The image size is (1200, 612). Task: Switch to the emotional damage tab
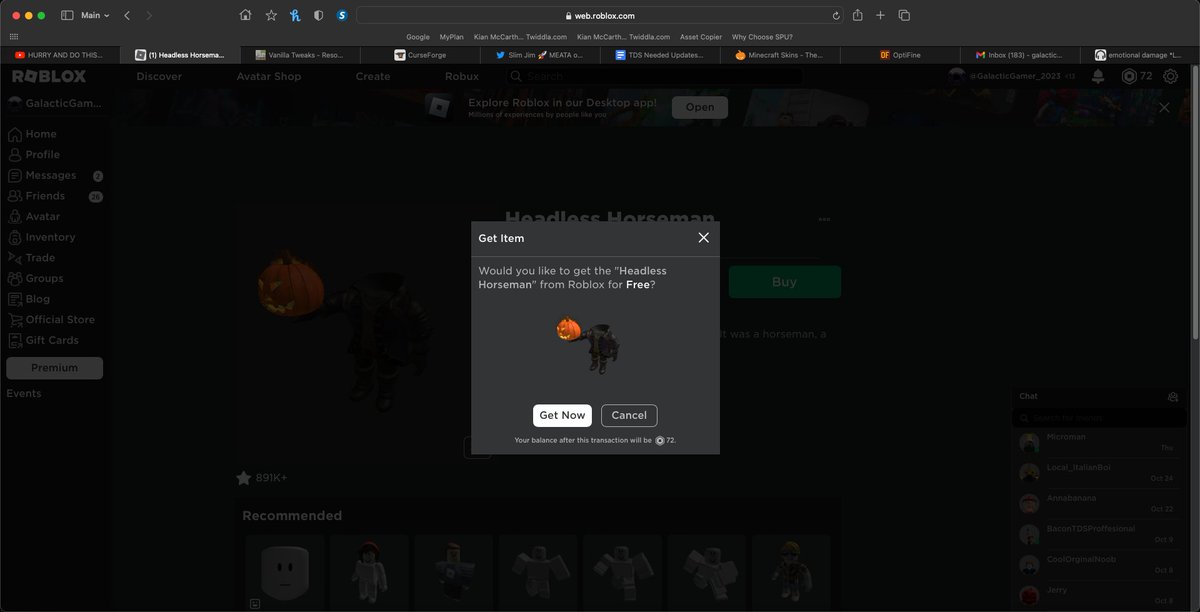[1140, 55]
